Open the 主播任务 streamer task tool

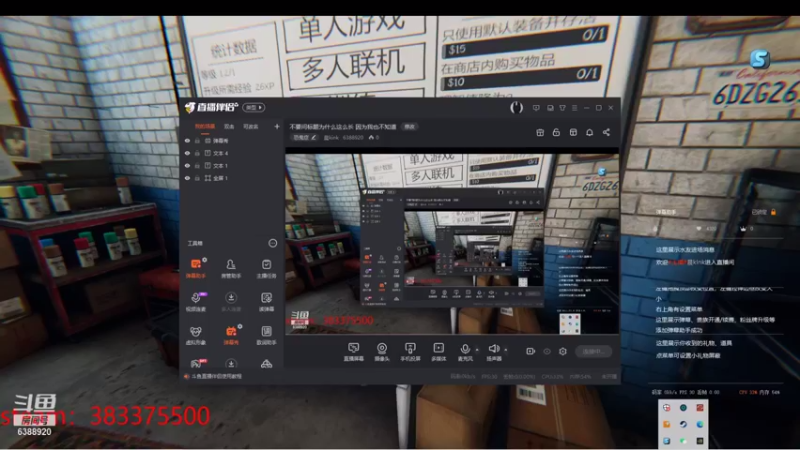coord(266,268)
